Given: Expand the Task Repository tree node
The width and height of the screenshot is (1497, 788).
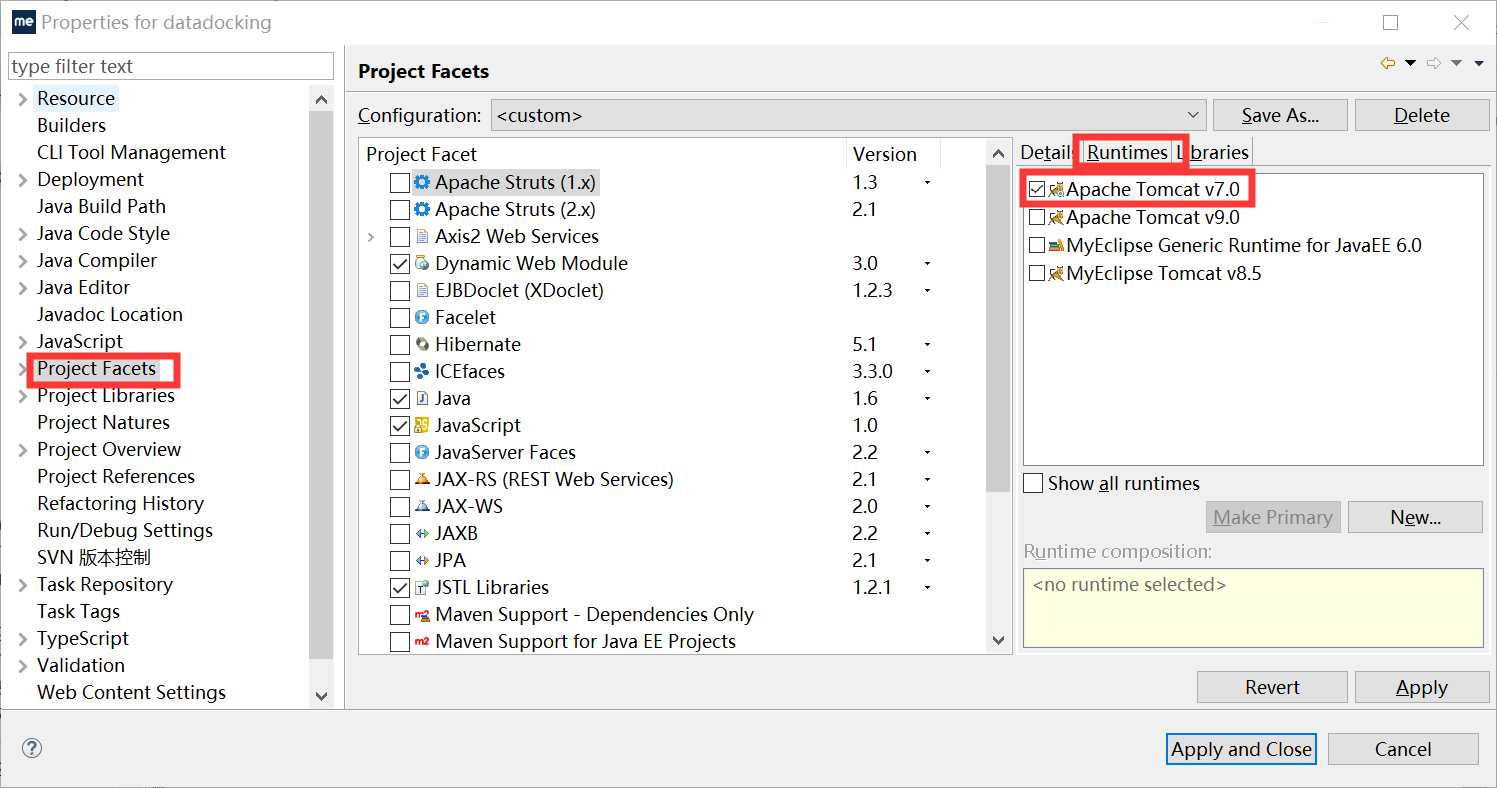Looking at the screenshot, I should pos(23,584).
